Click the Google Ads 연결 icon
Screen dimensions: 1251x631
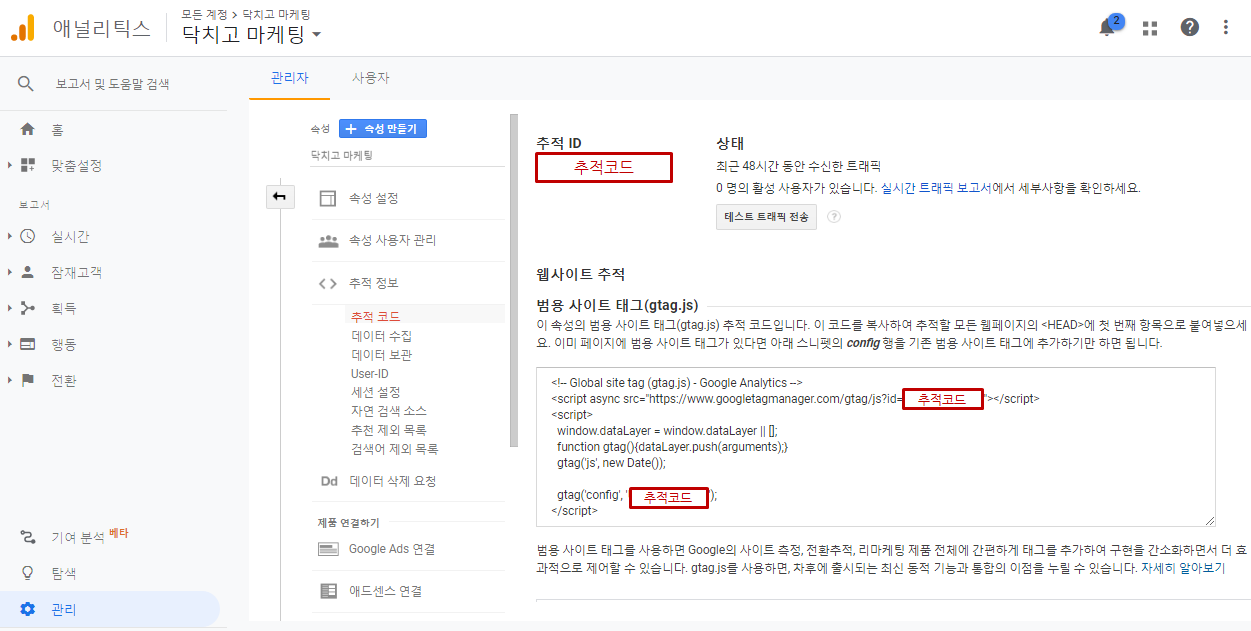[x=328, y=549]
